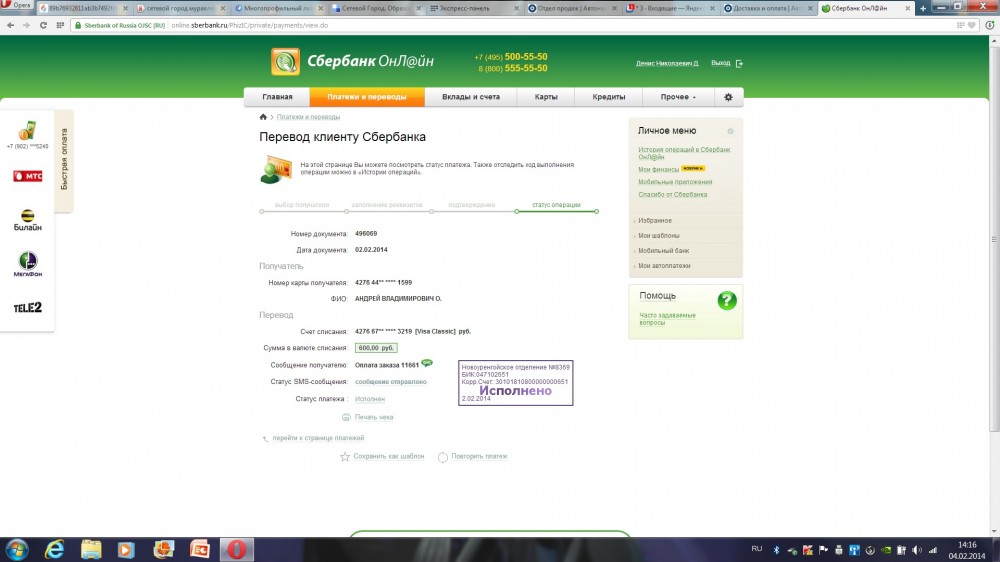
Task: Click the статус операции progress step
Action: pos(556,205)
